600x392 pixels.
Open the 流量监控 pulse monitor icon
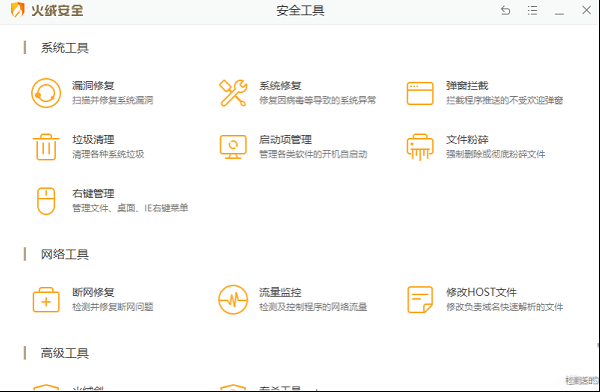233,300
